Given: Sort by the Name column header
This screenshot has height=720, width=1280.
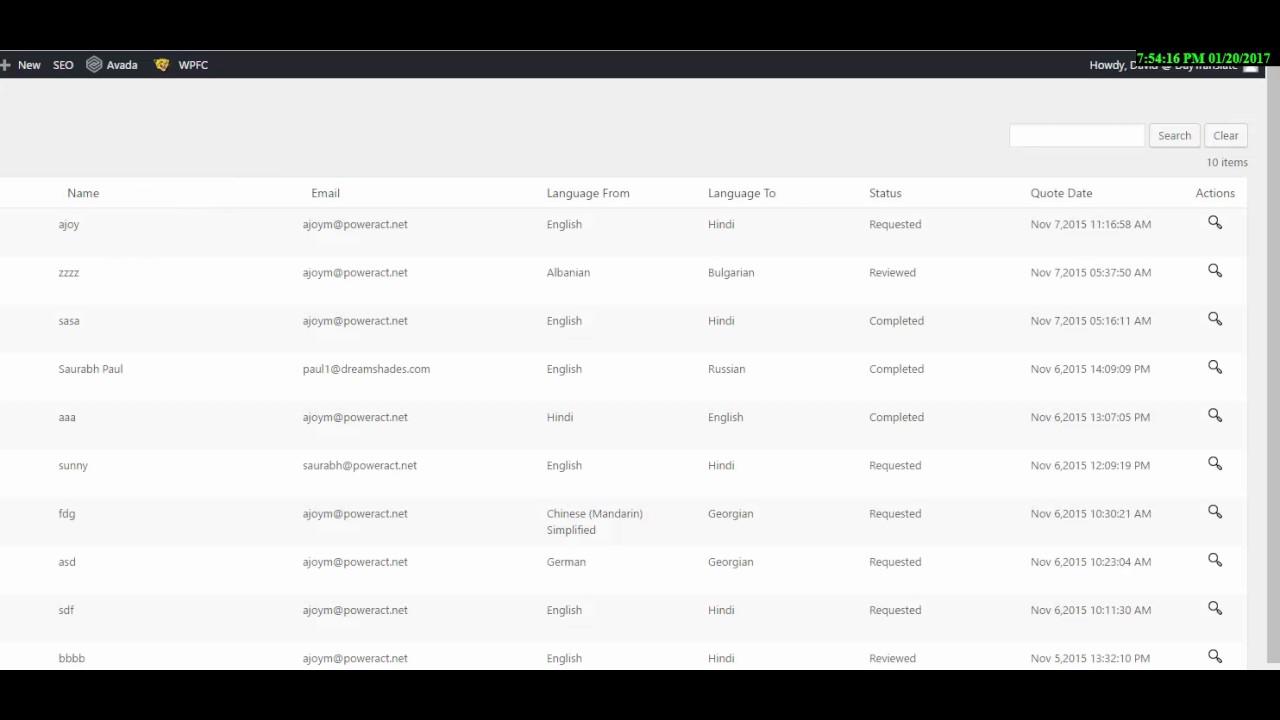Looking at the screenshot, I should point(83,193).
